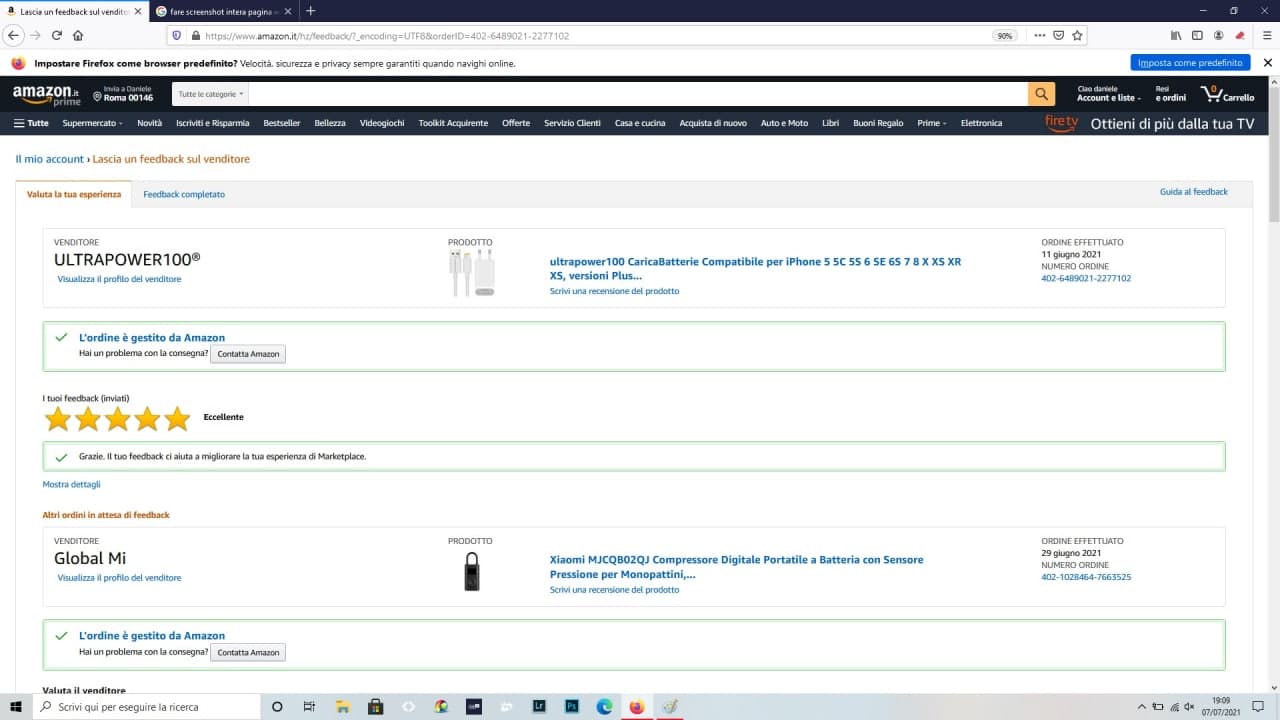The image size is (1280, 720).
Task: Open the Xiaomi compressor product thumbnail
Action: (x=470, y=571)
